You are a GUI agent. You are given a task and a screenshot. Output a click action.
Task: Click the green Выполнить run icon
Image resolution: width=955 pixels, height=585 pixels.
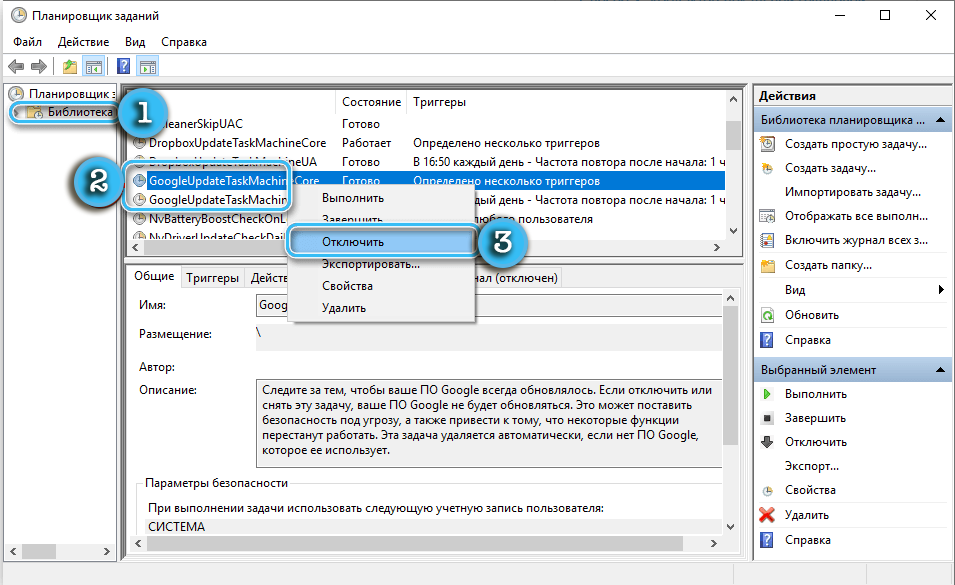coord(767,394)
